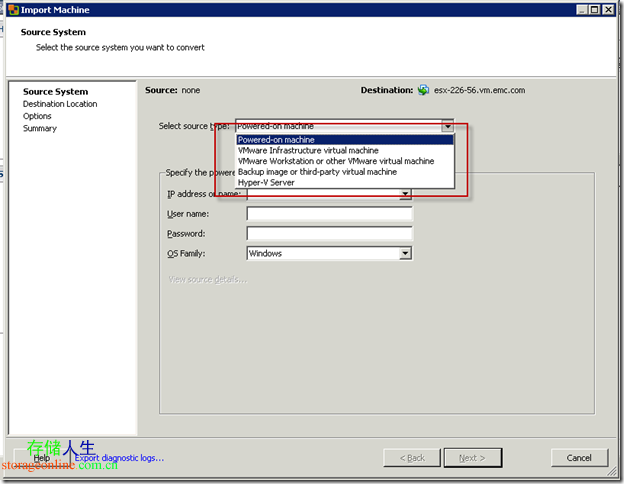Screen dimensions: 624x484
Task: Pick VMware Workstation or other VMware virtual machine
Action: 345,161
